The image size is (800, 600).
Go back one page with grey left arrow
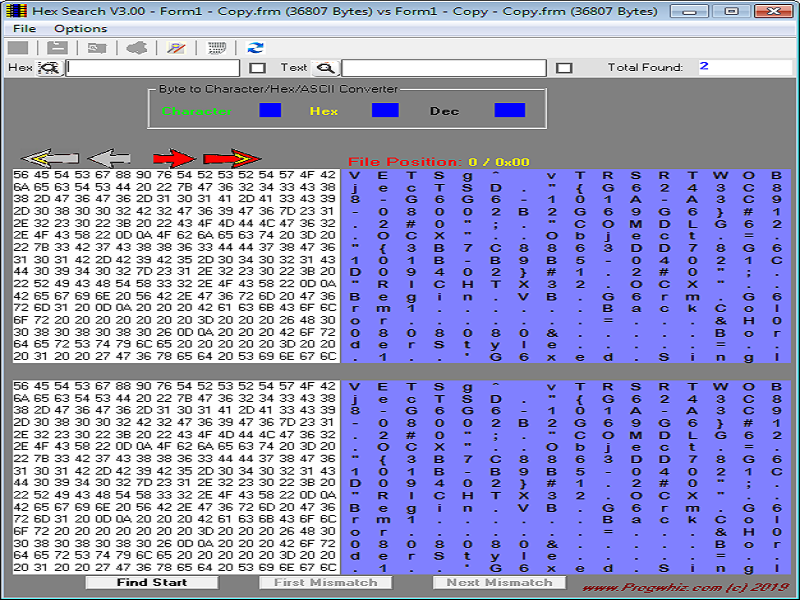[x=109, y=158]
